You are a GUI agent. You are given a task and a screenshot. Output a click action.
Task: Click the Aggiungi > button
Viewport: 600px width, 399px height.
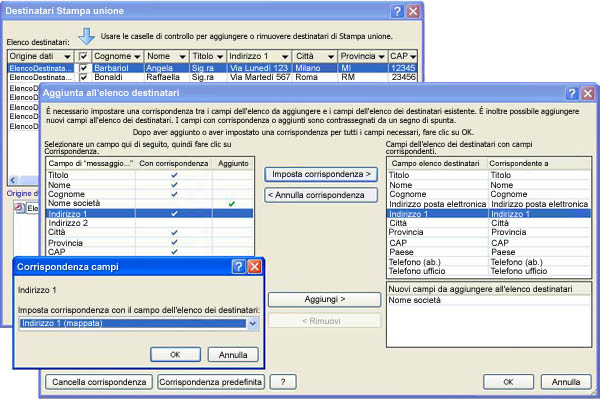click(x=324, y=299)
